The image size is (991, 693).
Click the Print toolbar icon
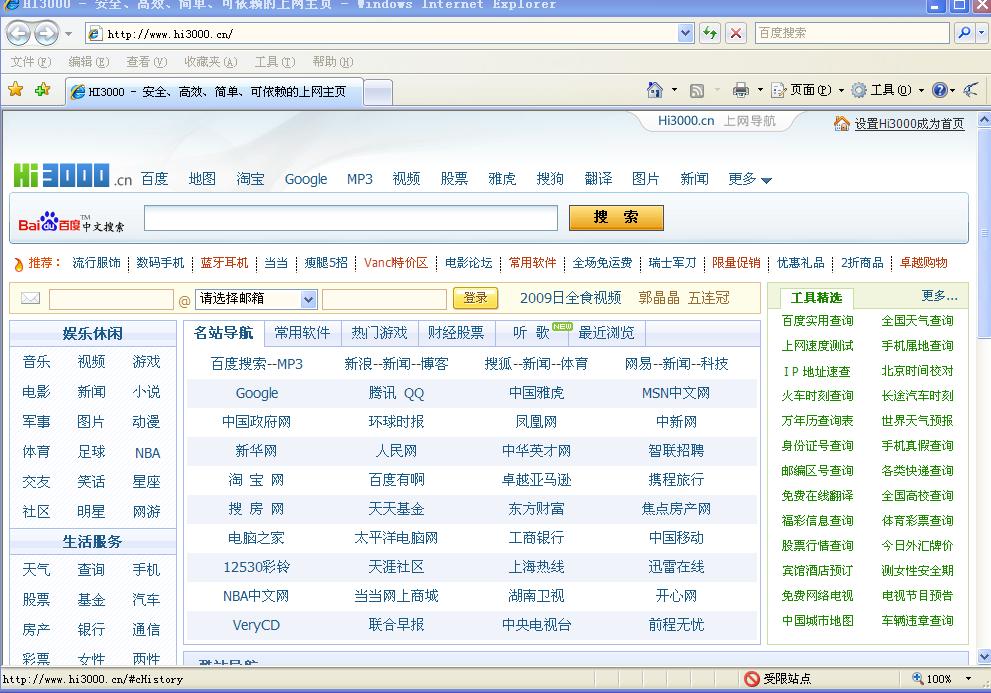(740, 90)
